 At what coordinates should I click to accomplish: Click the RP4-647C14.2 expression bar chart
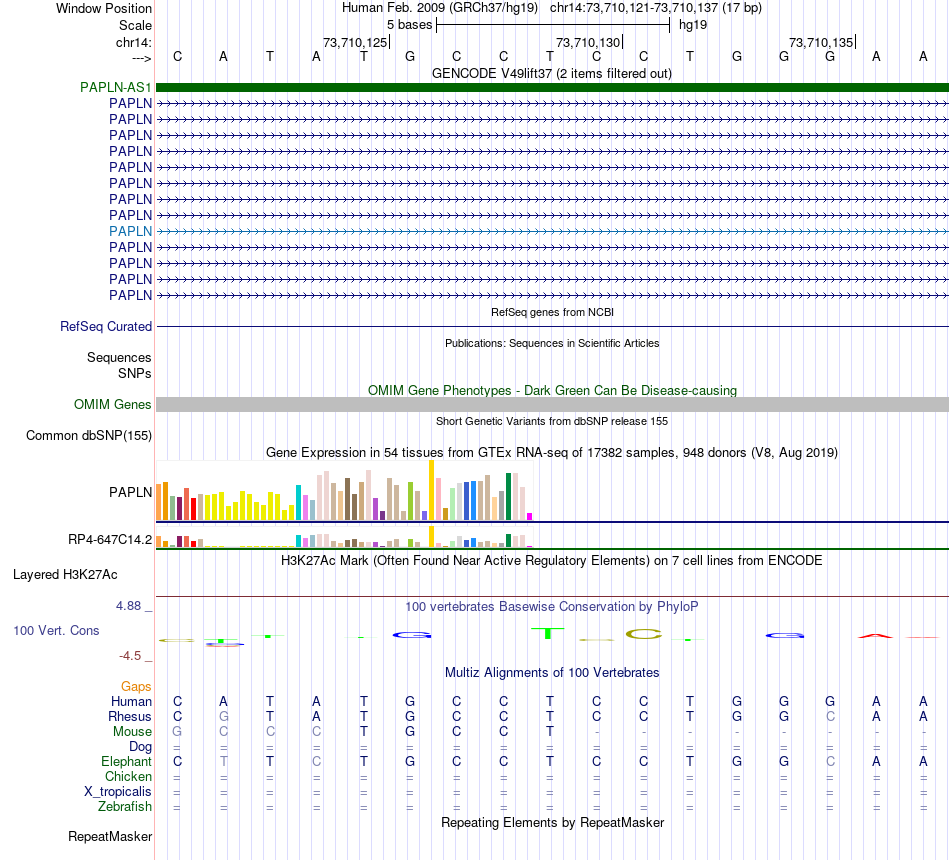[344, 537]
